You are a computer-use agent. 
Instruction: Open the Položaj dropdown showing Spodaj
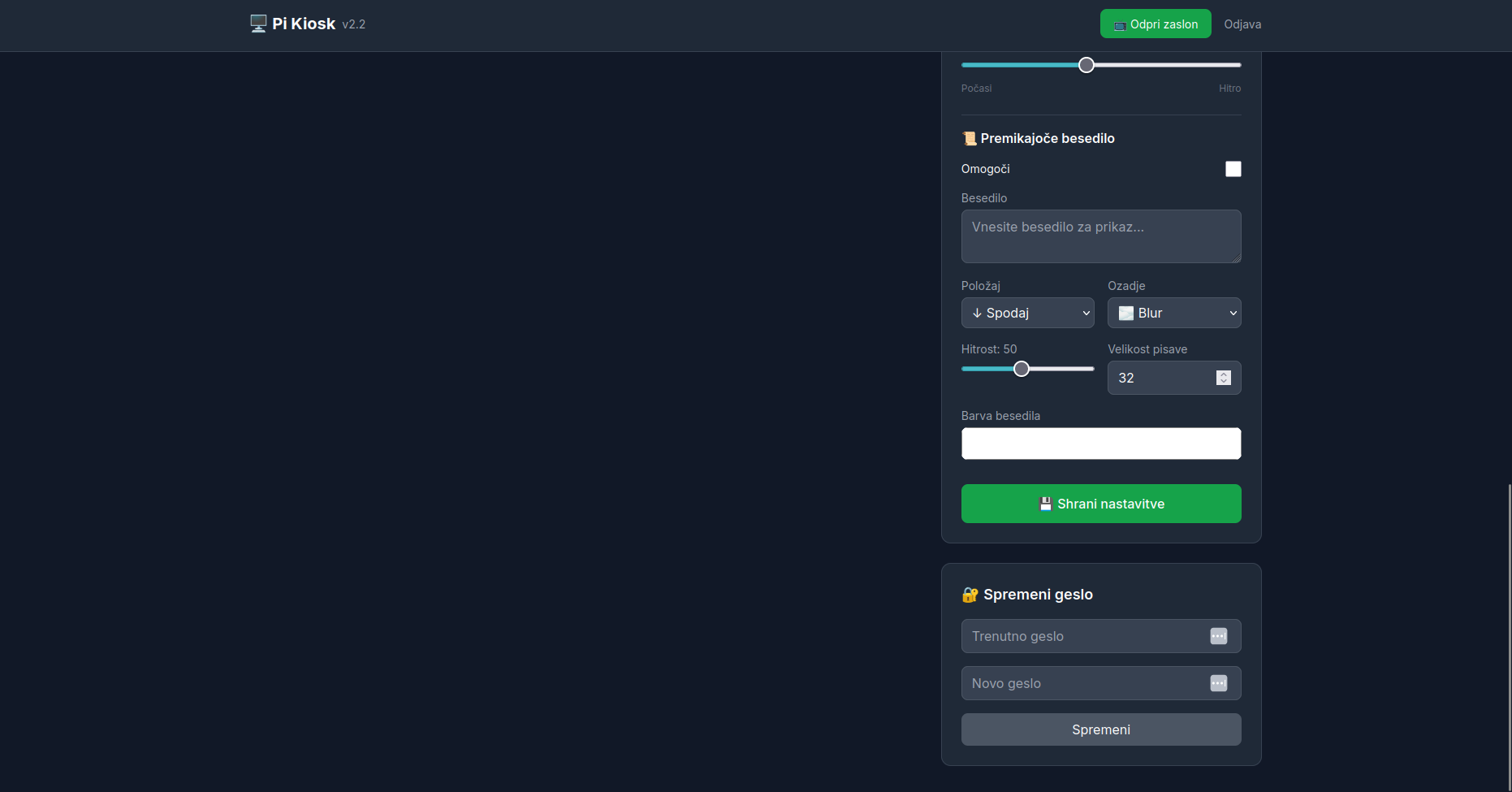[1027, 313]
